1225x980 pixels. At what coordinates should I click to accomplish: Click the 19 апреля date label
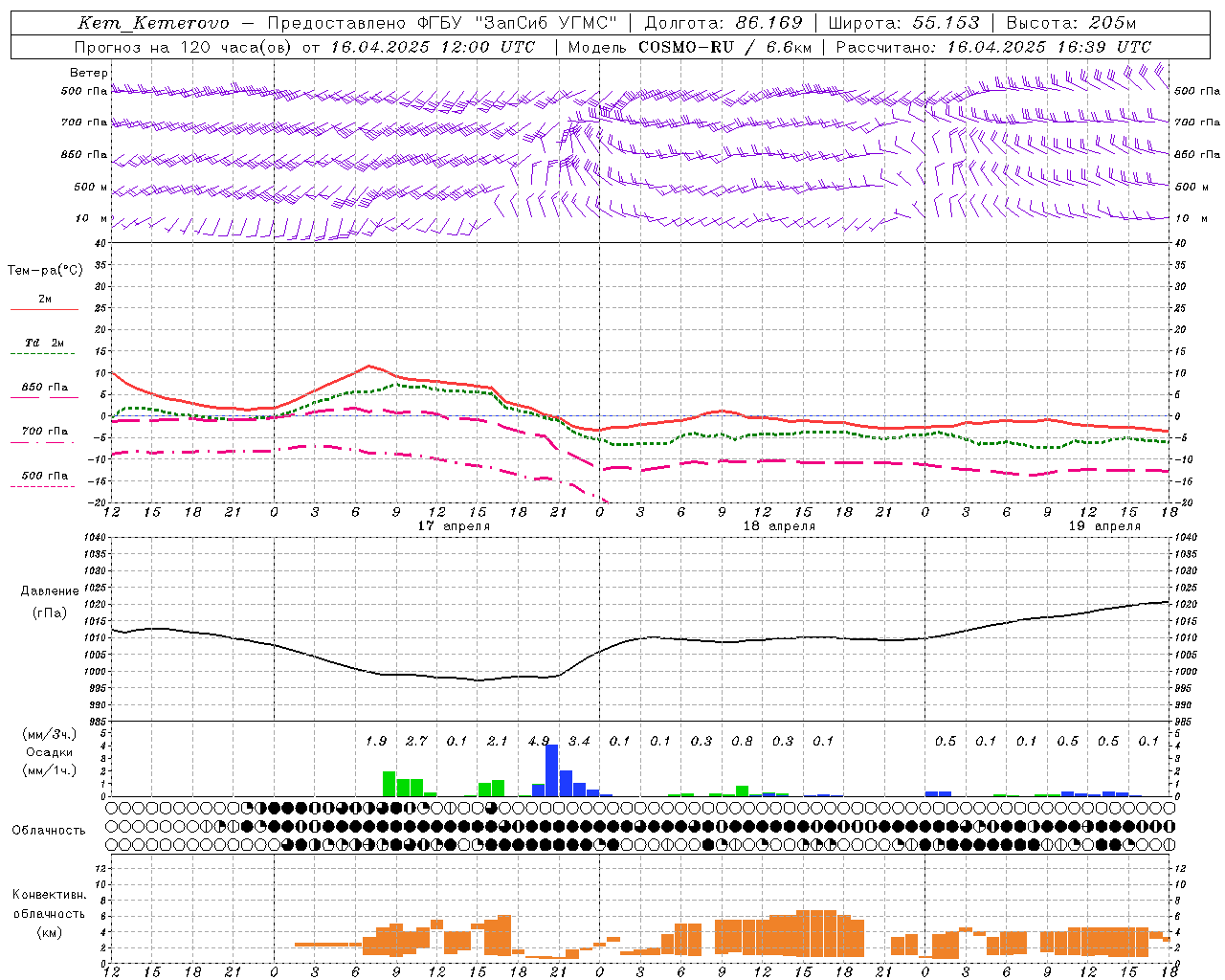coord(1104,526)
